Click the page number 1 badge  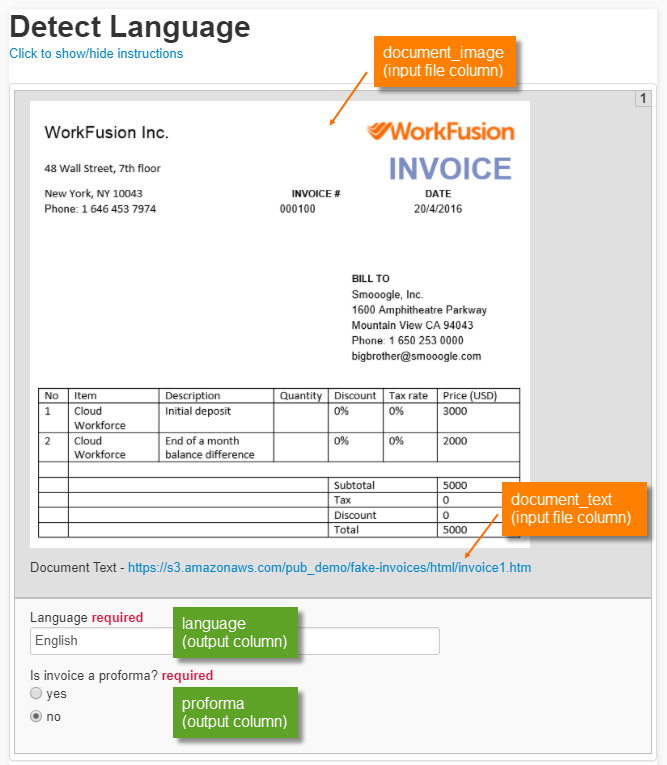[643, 99]
